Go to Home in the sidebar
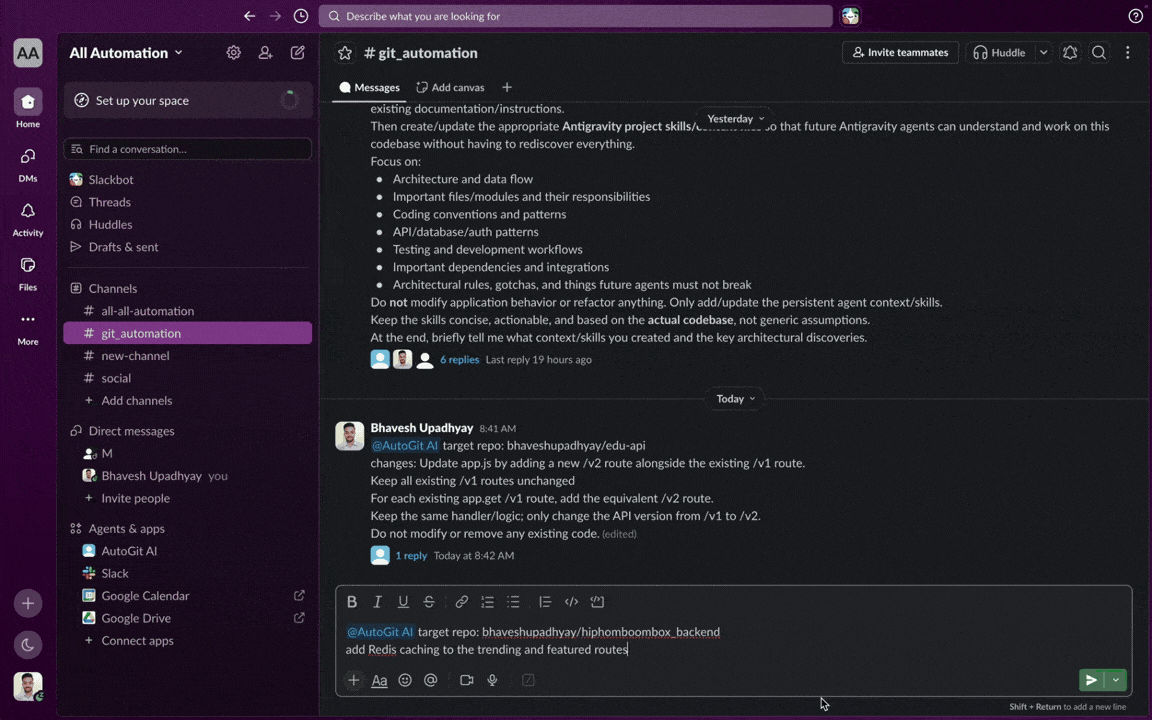1152x720 pixels. click(x=28, y=109)
